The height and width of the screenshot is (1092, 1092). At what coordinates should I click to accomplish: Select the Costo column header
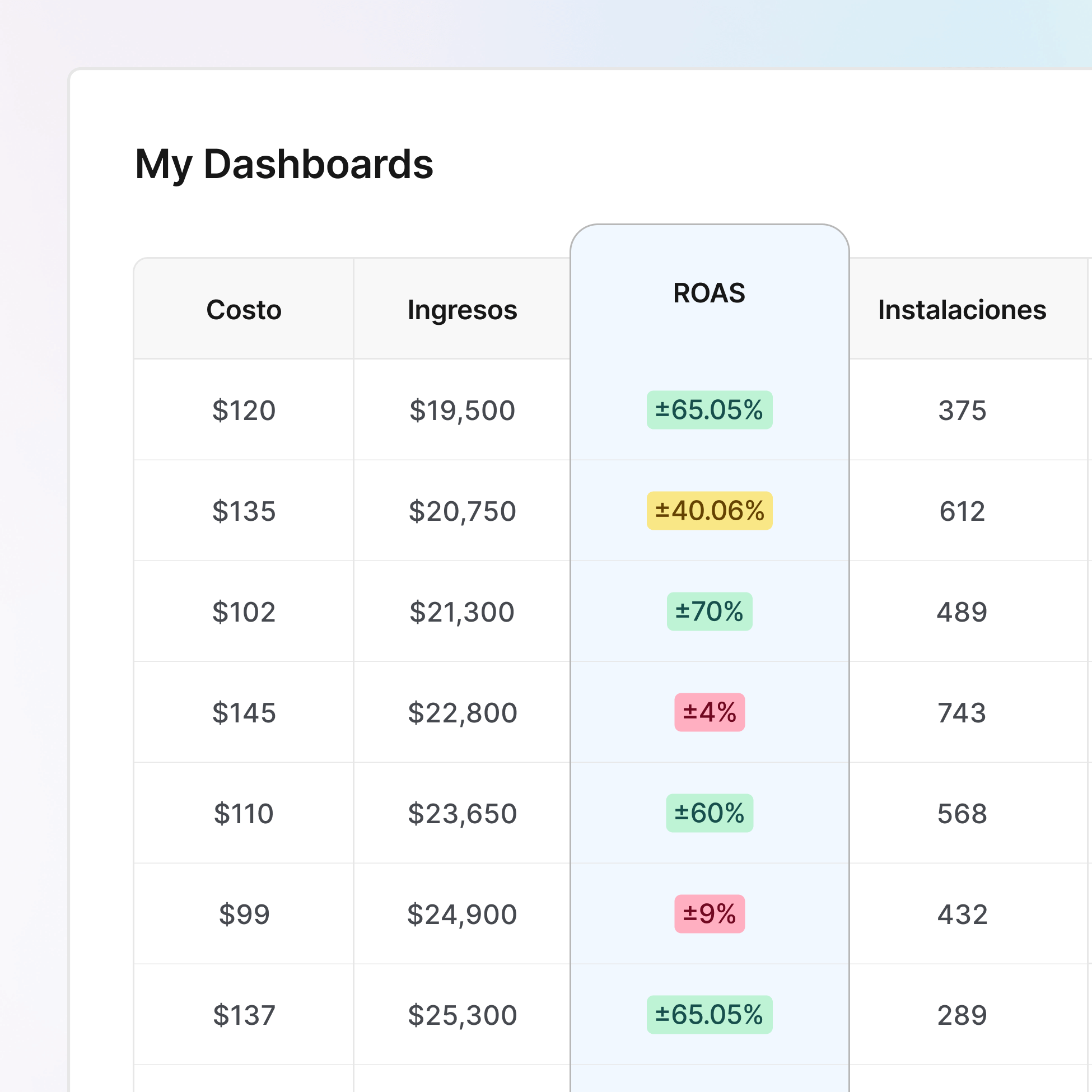(x=243, y=310)
